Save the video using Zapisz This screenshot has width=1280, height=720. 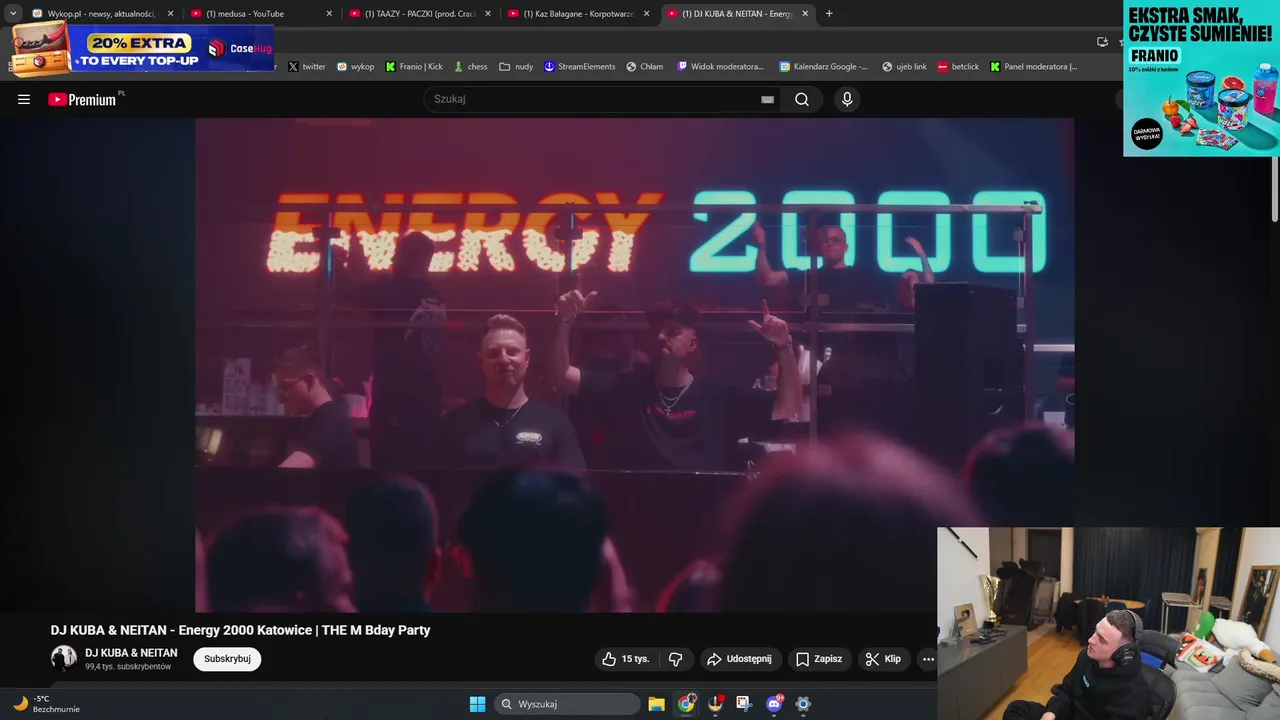click(x=819, y=659)
